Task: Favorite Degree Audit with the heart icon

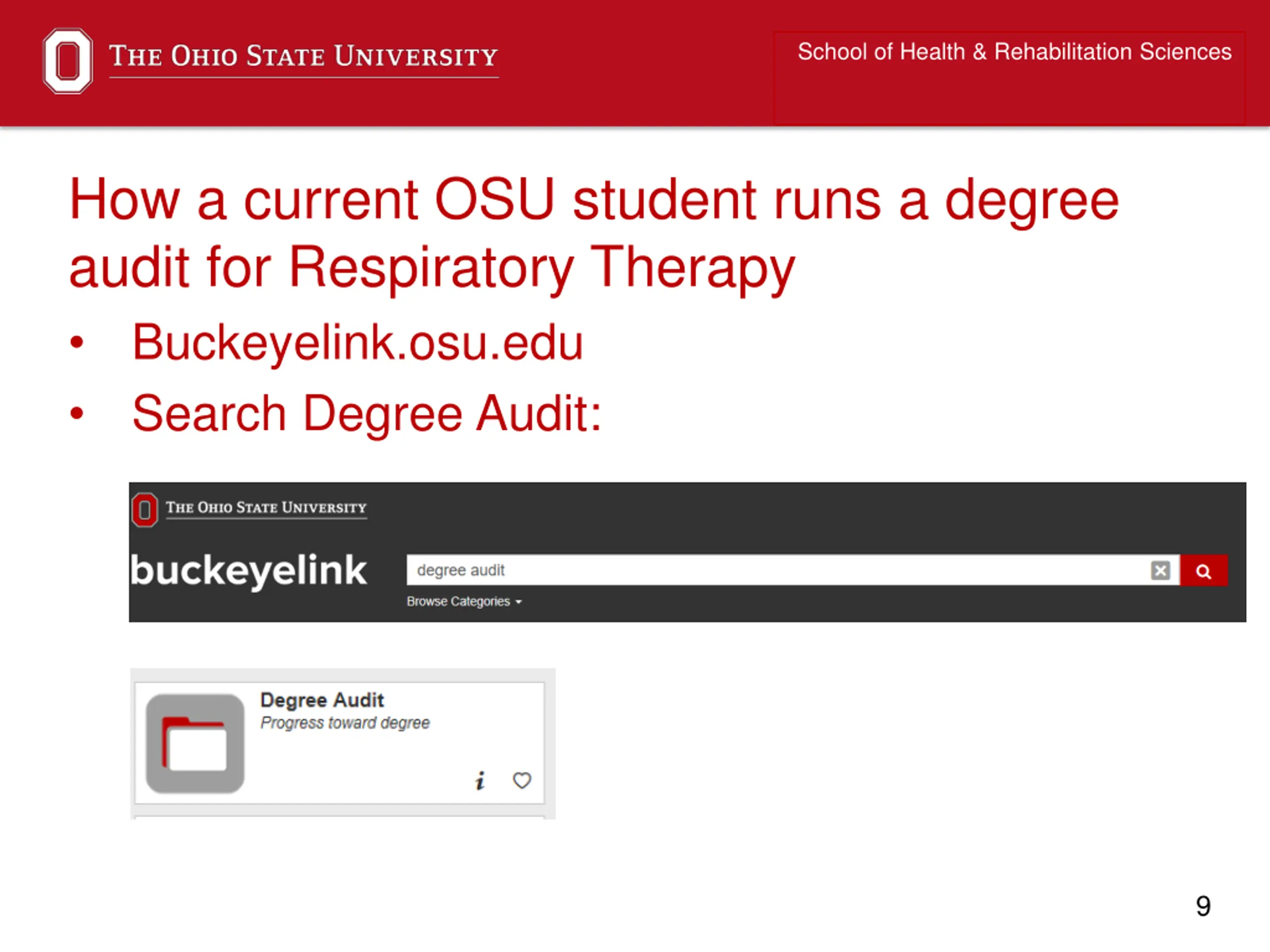Action: [x=521, y=780]
